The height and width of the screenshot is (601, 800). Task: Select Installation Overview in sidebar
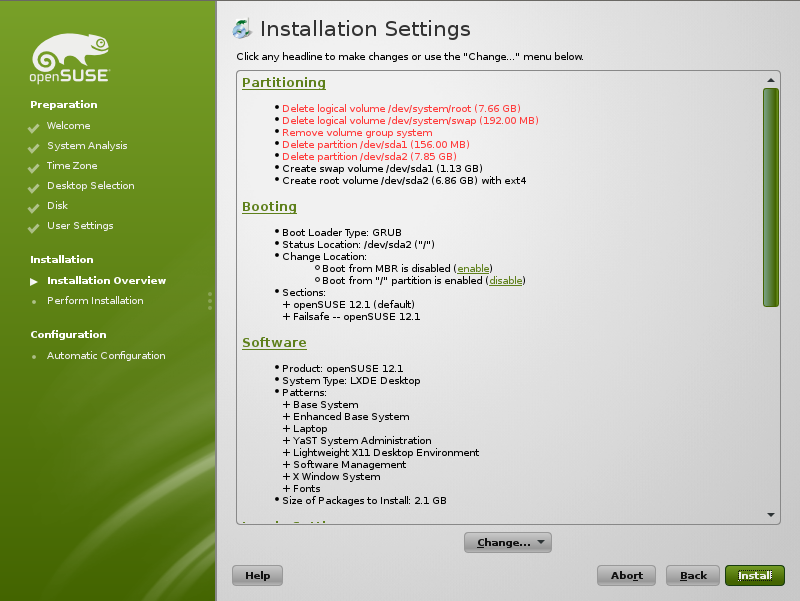[x=107, y=281]
